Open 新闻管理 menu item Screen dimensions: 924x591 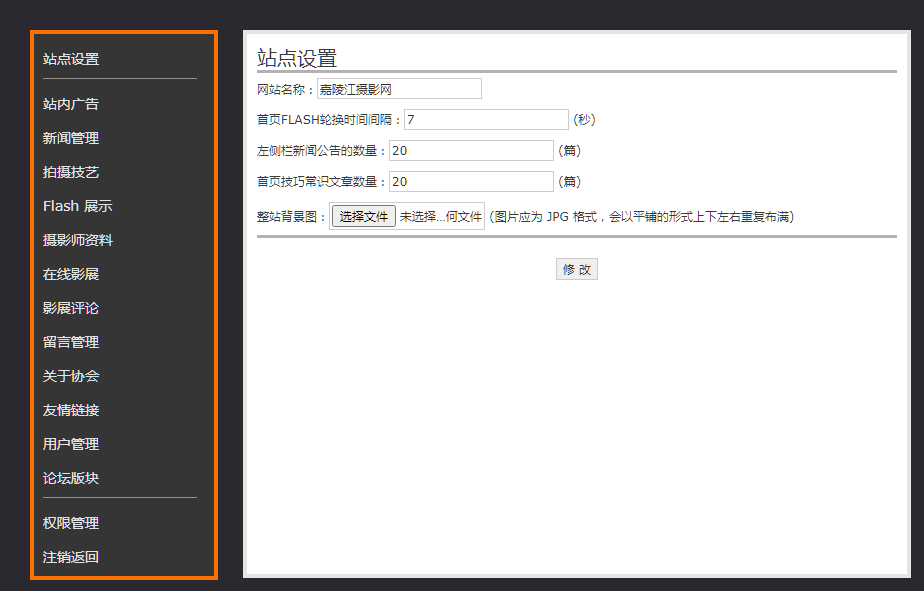[71, 138]
